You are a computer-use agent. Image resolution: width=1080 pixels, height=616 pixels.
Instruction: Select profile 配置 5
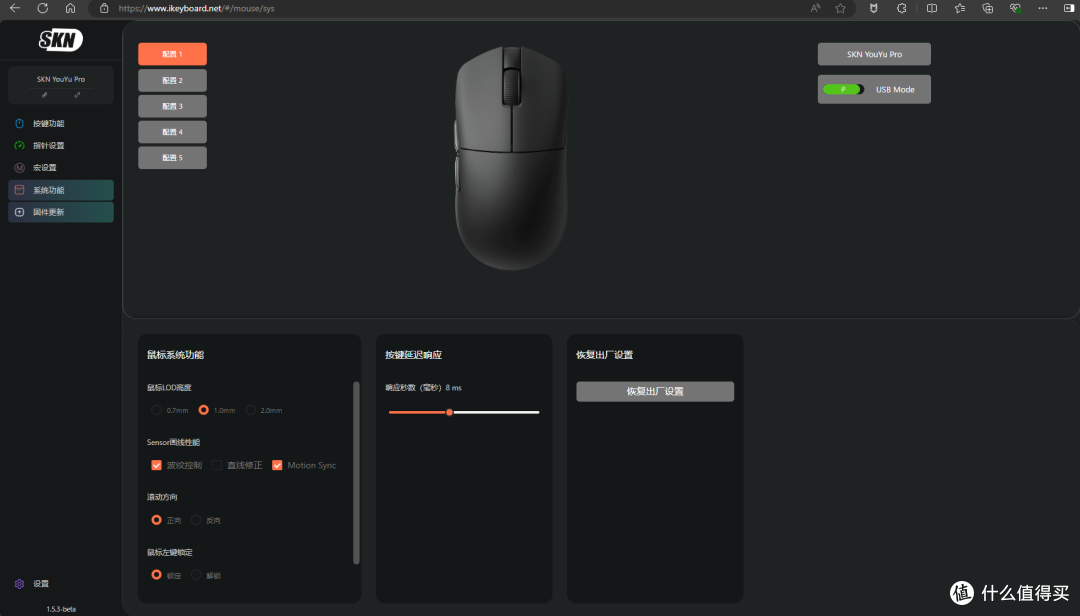pyautogui.click(x=172, y=158)
